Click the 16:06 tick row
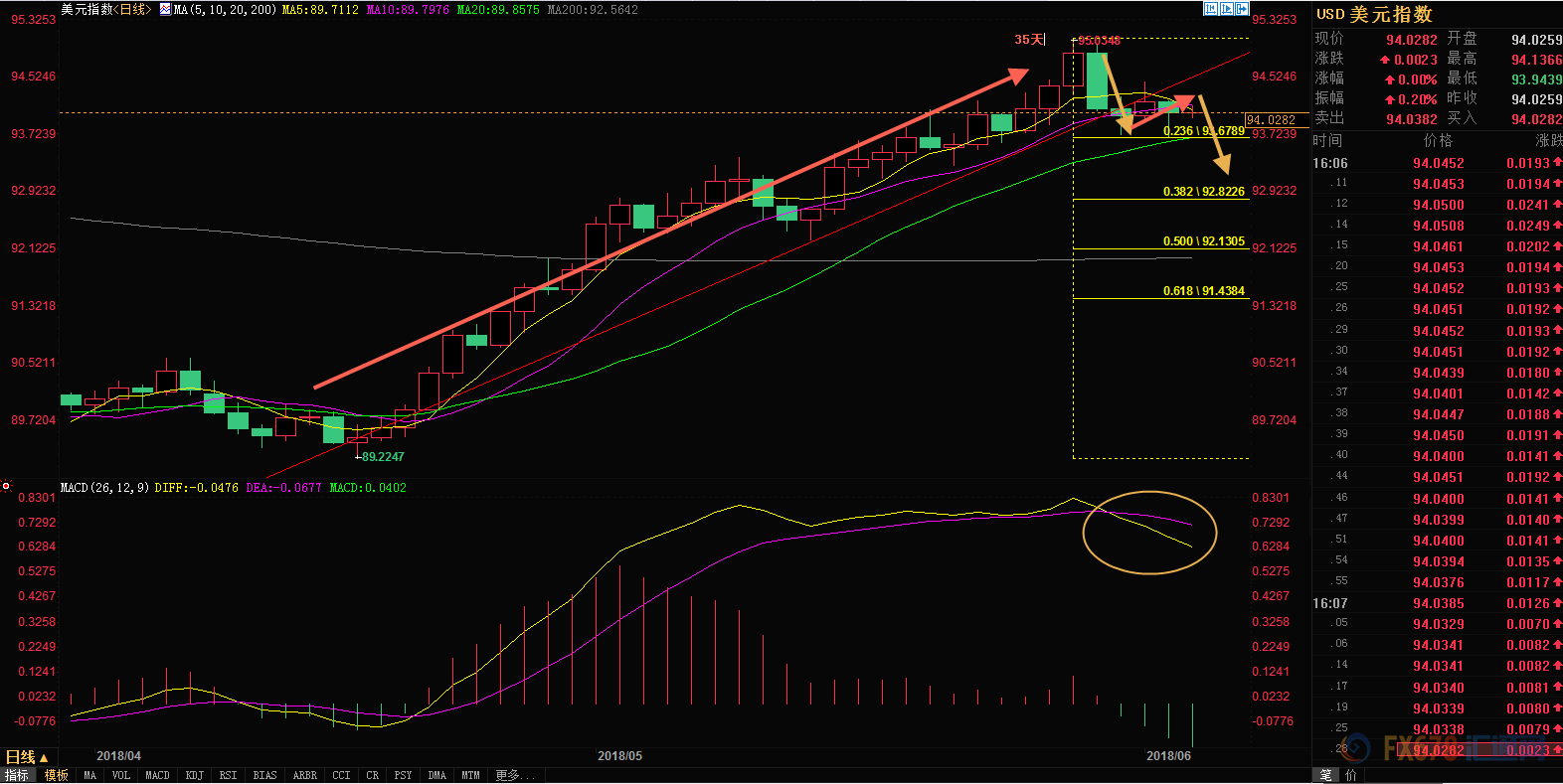1563x784 pixels. [x=1438, y=163]
